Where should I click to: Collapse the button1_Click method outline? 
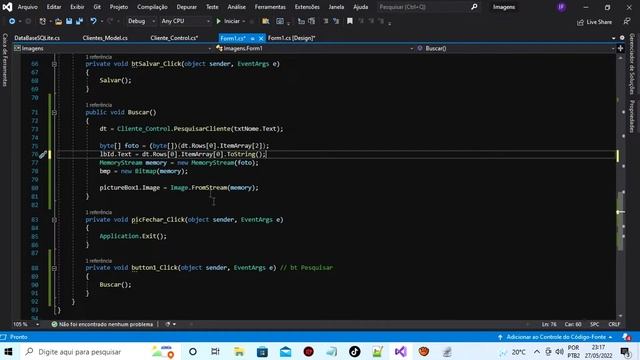click(54, 268)
